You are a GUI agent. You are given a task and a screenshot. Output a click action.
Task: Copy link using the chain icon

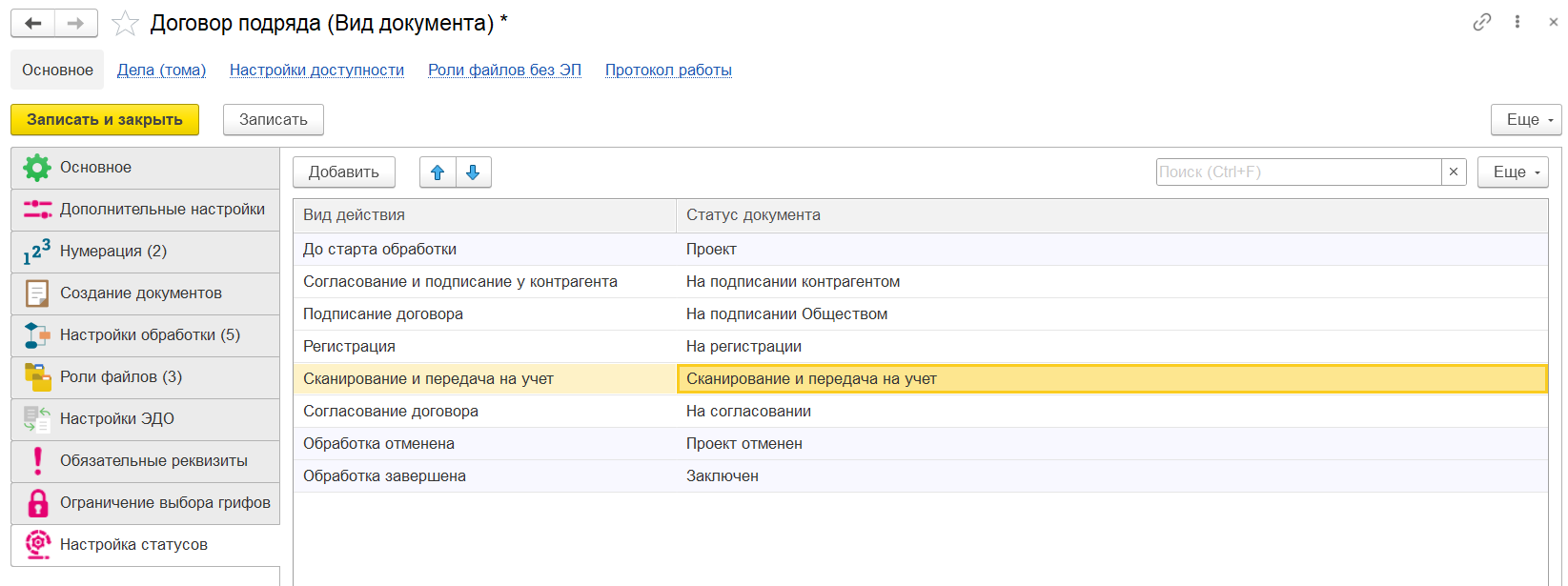(x=1481, y=22)
